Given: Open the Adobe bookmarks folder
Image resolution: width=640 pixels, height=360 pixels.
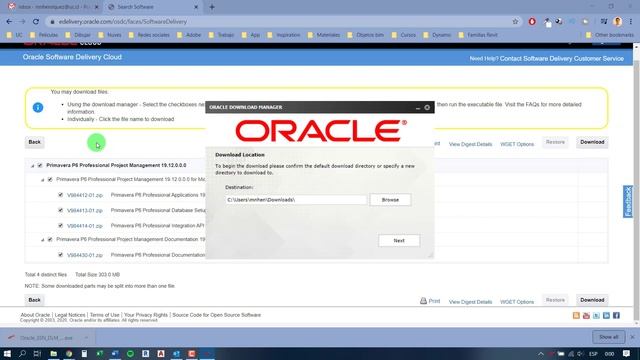Looking at the screenshot, I should tap(189, 35).
